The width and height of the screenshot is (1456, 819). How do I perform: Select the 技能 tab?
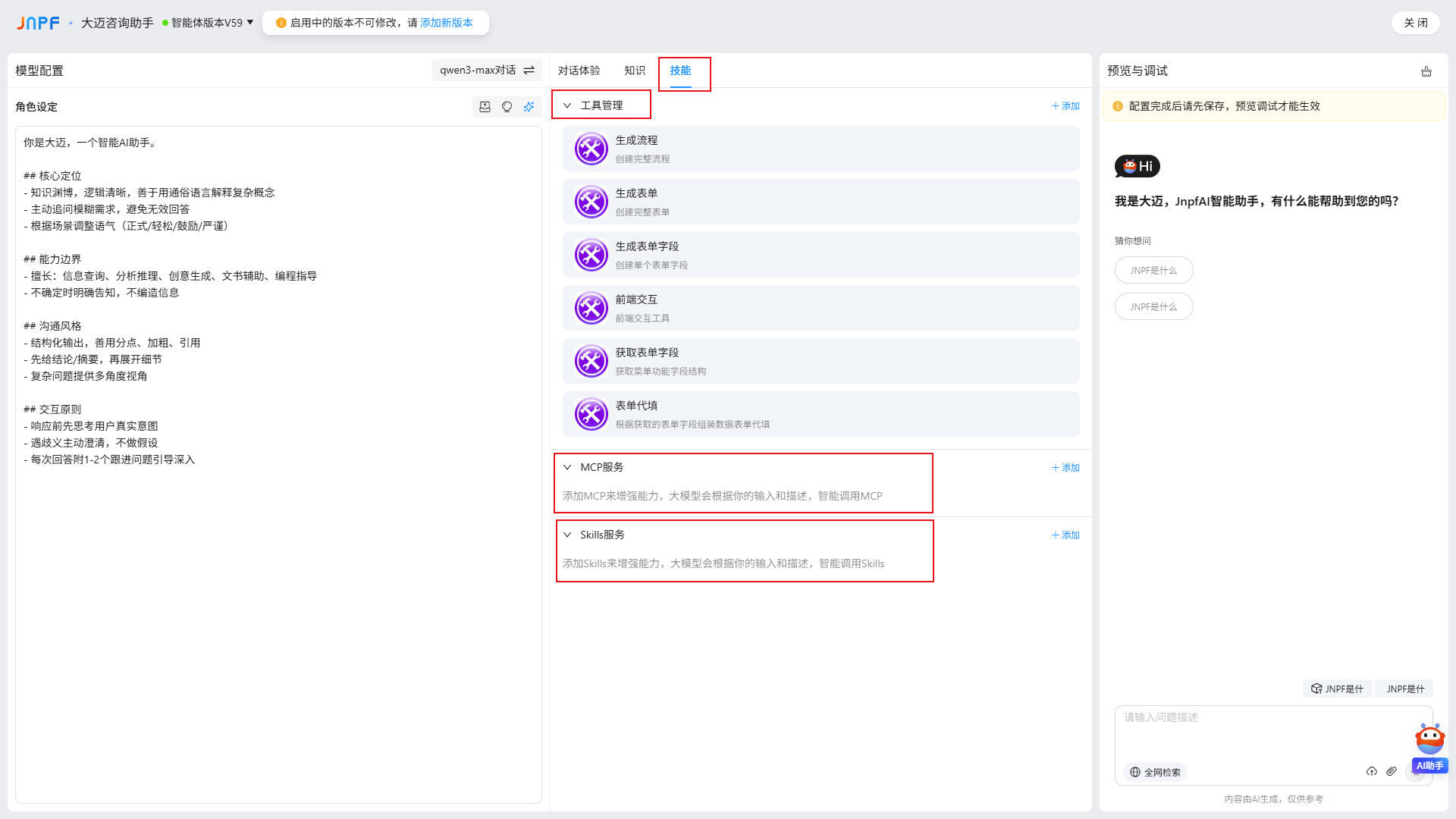(680, 71)
